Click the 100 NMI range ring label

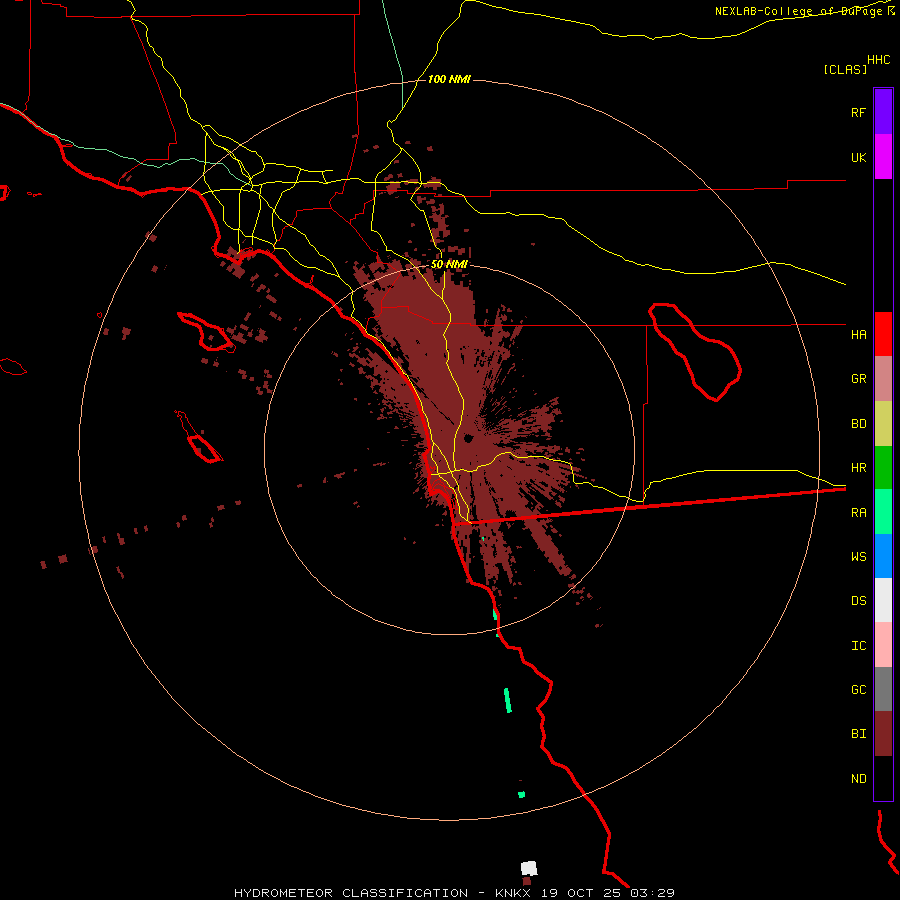point(449,79)
